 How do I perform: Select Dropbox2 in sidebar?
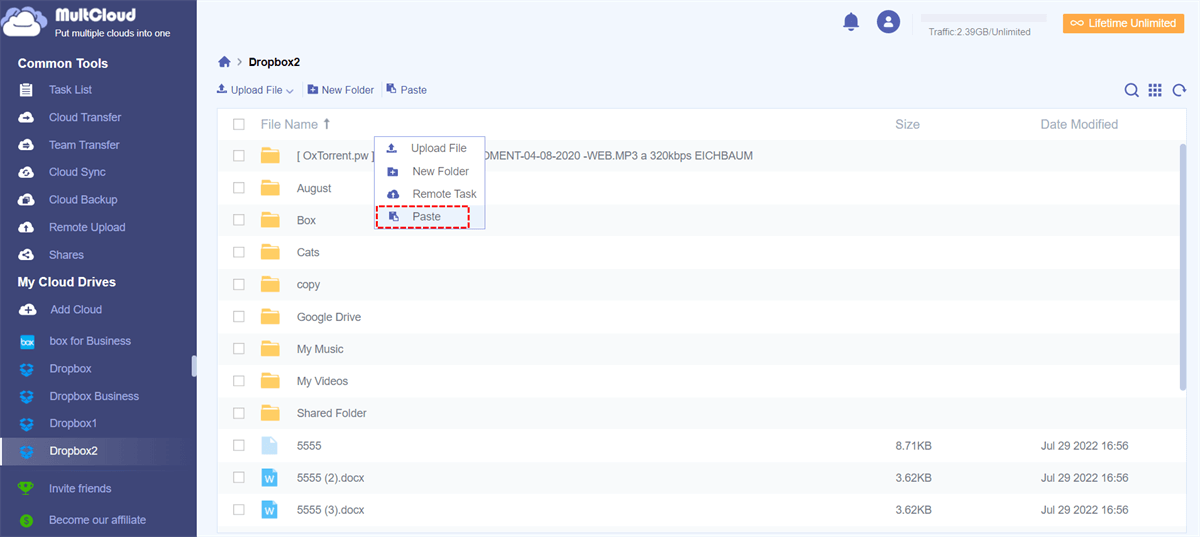pyautogui.click(x=98, y=452)
